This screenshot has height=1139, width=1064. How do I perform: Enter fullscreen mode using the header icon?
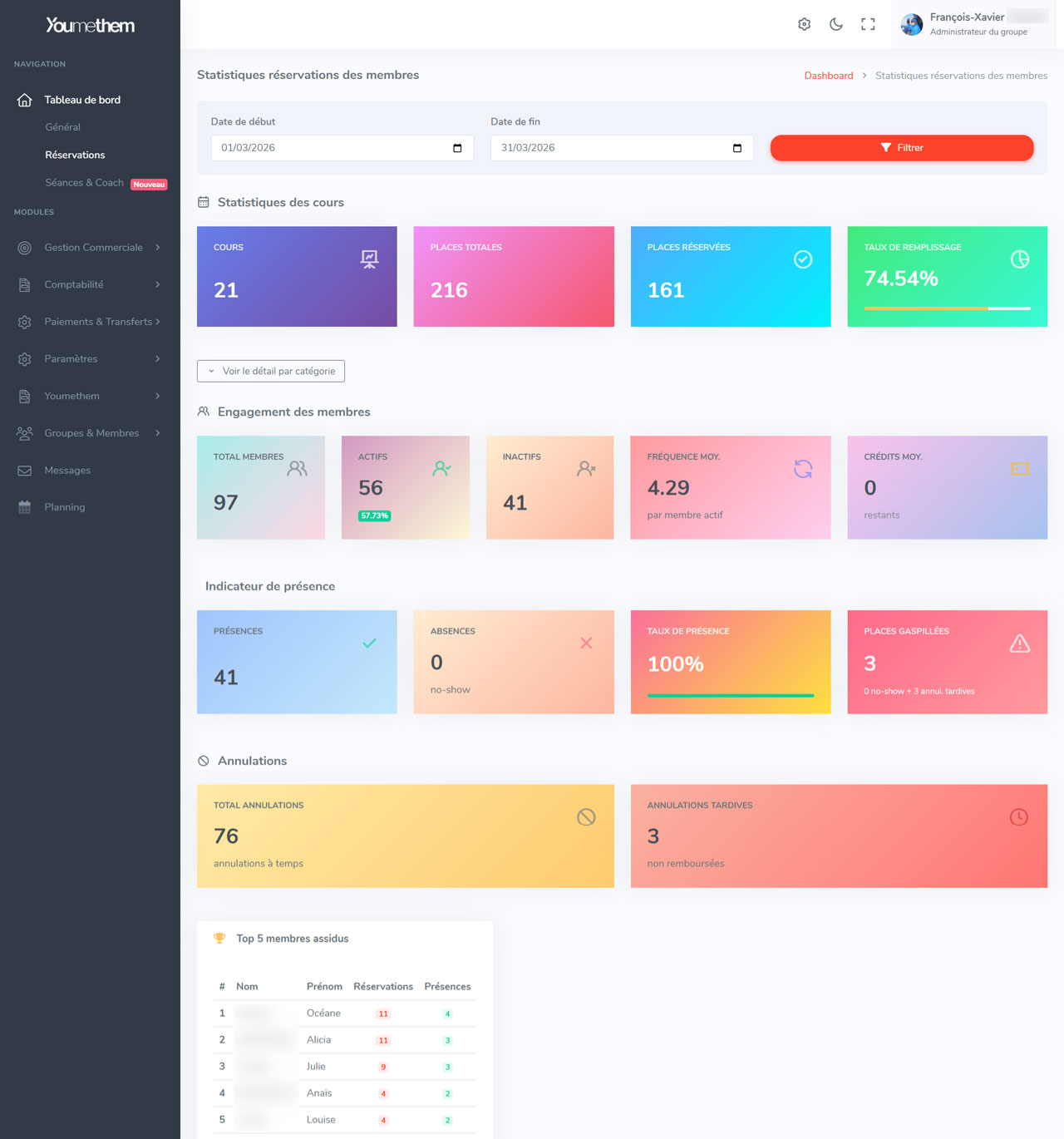868,24
